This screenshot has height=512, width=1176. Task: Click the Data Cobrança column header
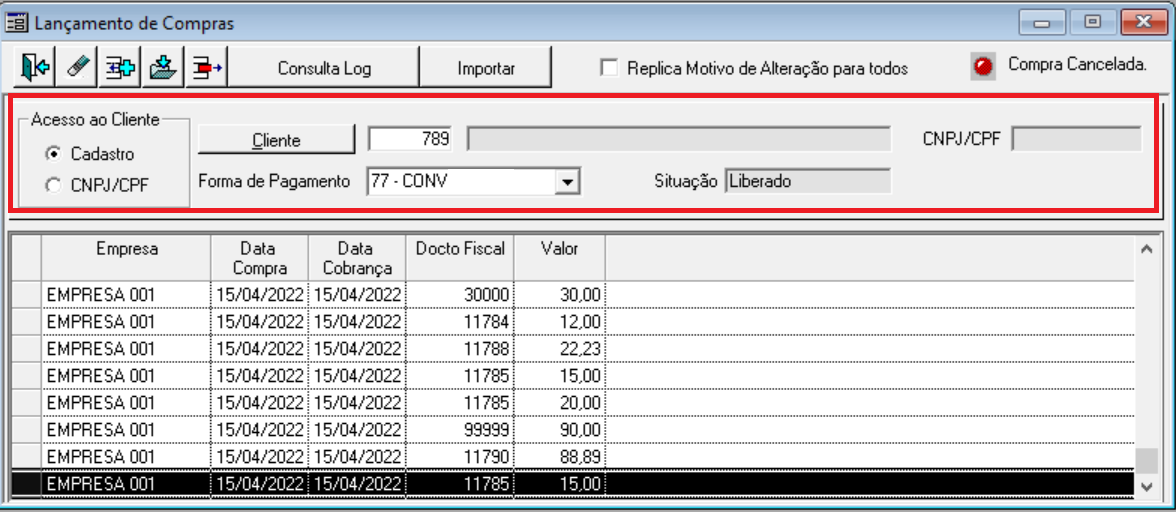[357, 257]
